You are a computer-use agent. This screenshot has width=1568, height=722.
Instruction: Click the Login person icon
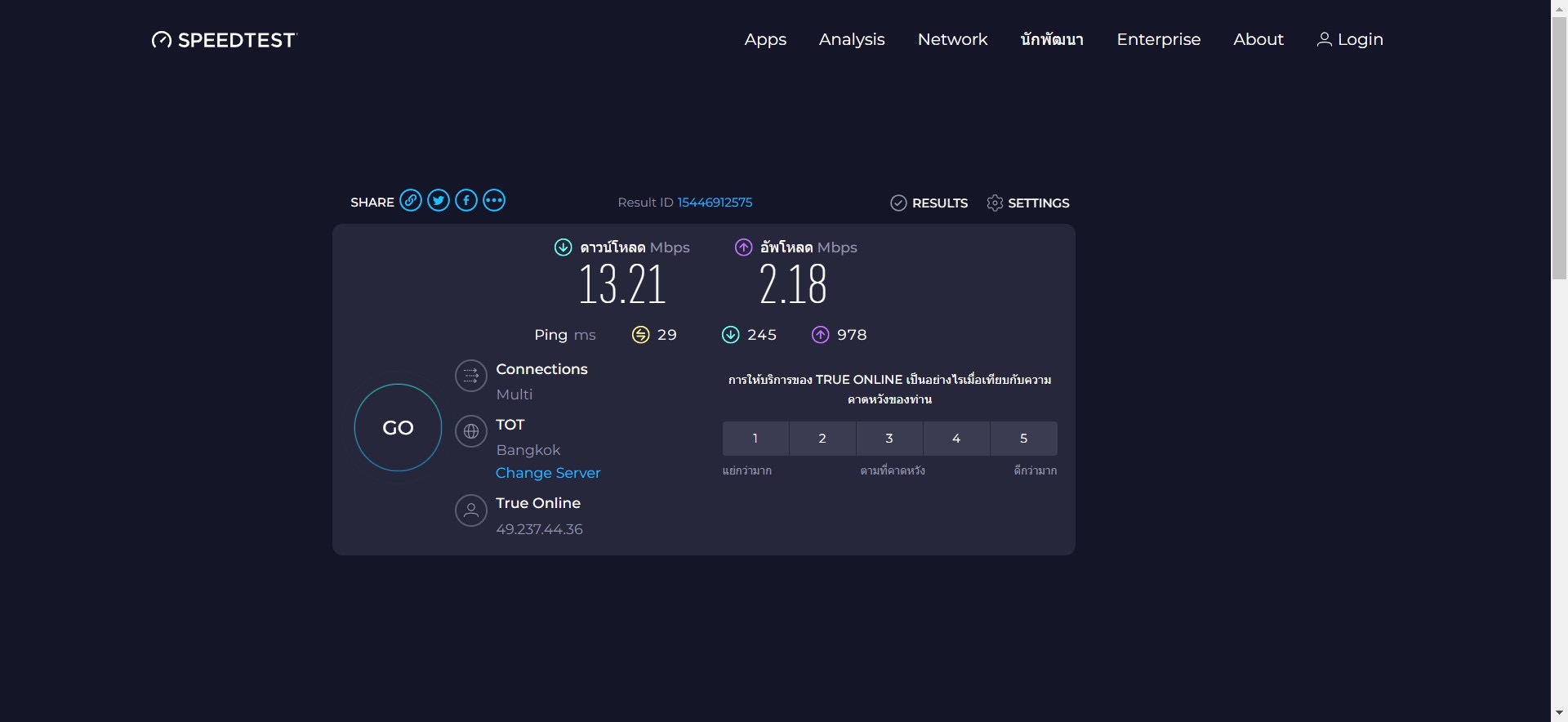click(x=1325, y=39)
